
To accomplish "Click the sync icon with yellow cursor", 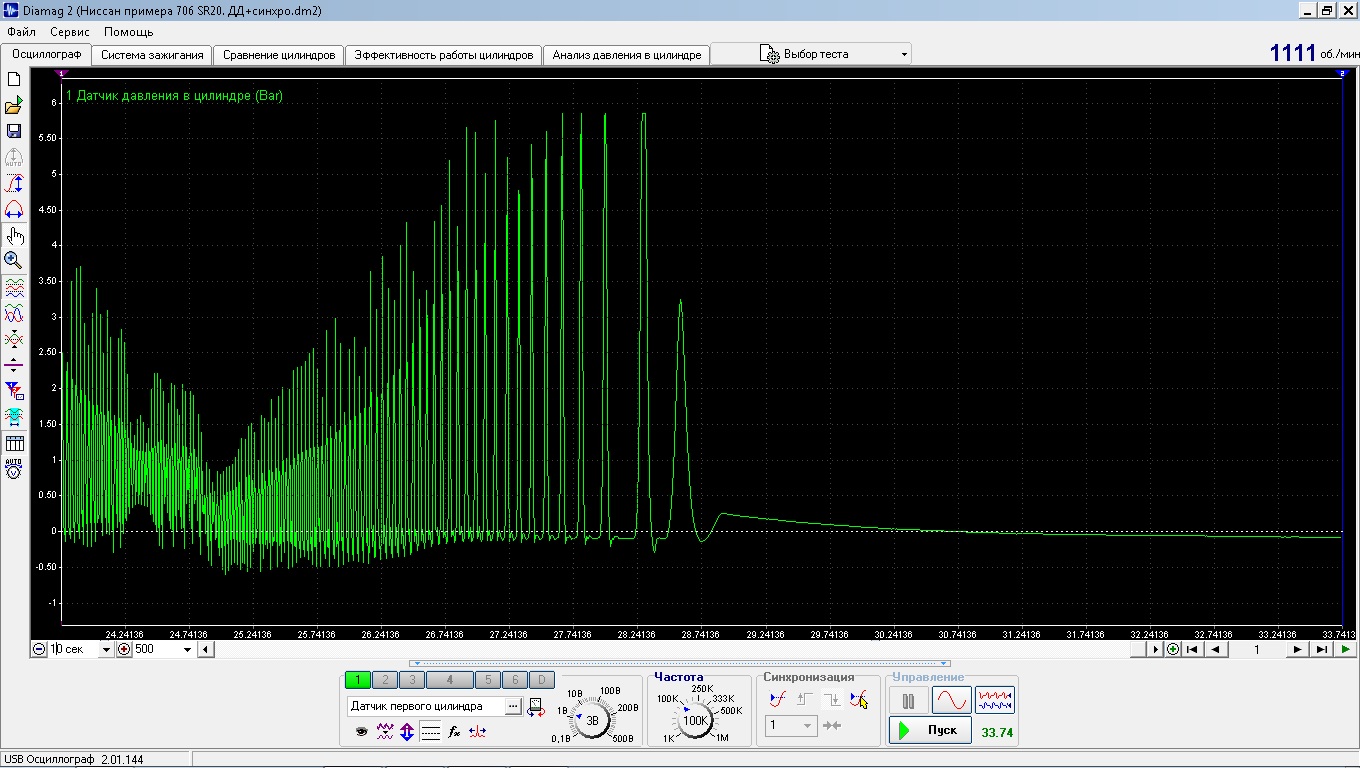I will click(858, 700).
